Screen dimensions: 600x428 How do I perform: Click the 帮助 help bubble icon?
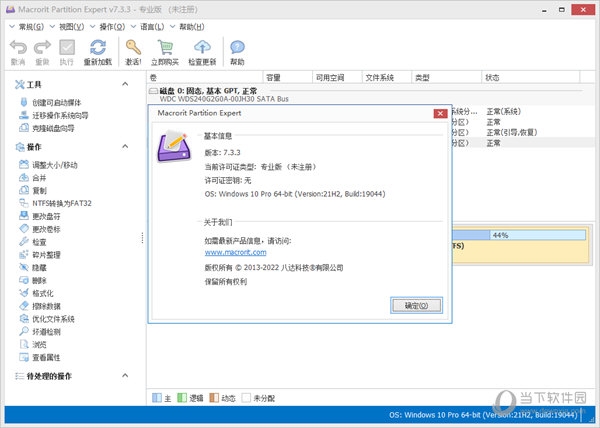[237, 47]
